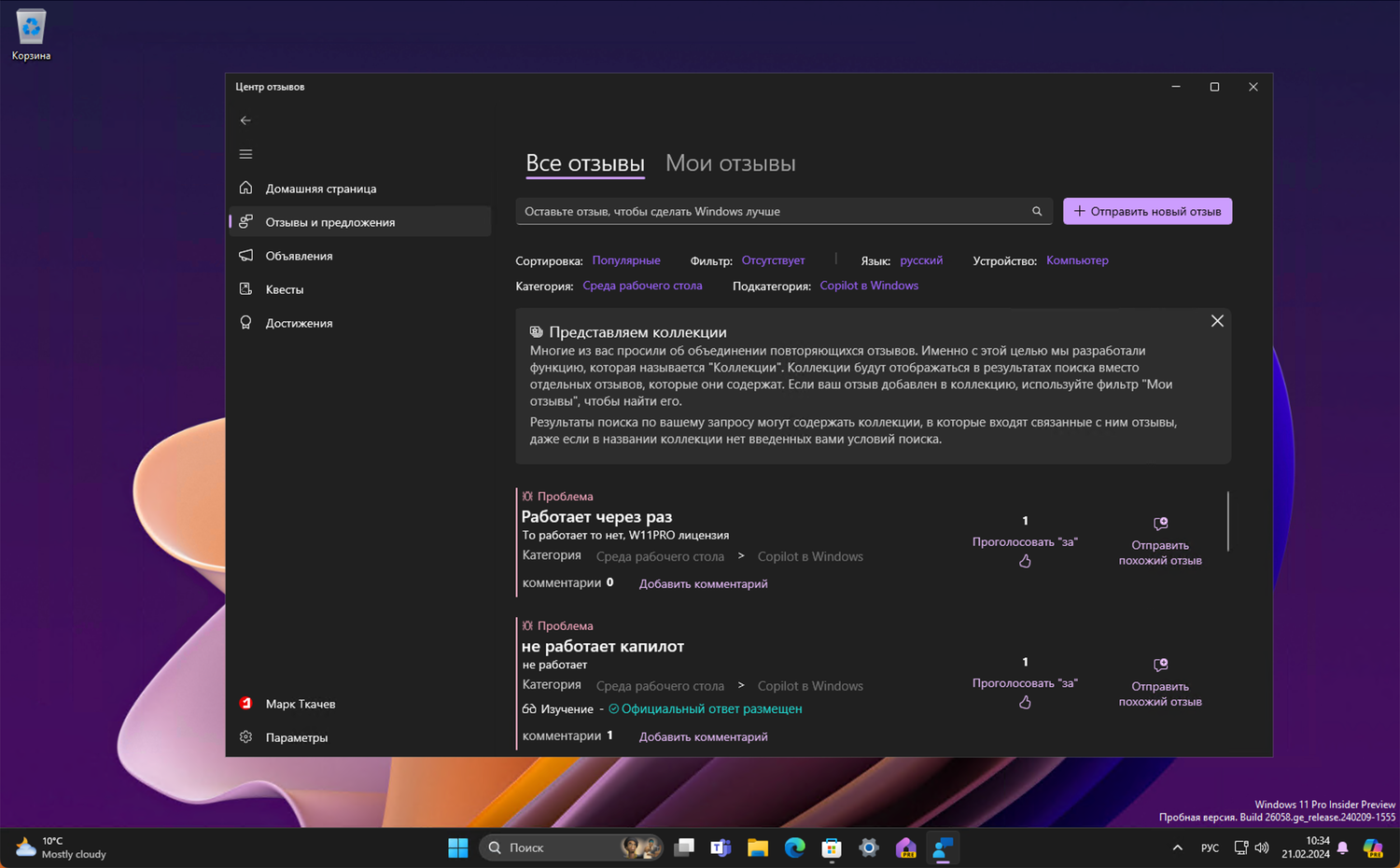The height and width of the screenshot is (868, 1400).
Task: Open the Устройство dropdown showing Компьютер
Action: [1077, 260]
